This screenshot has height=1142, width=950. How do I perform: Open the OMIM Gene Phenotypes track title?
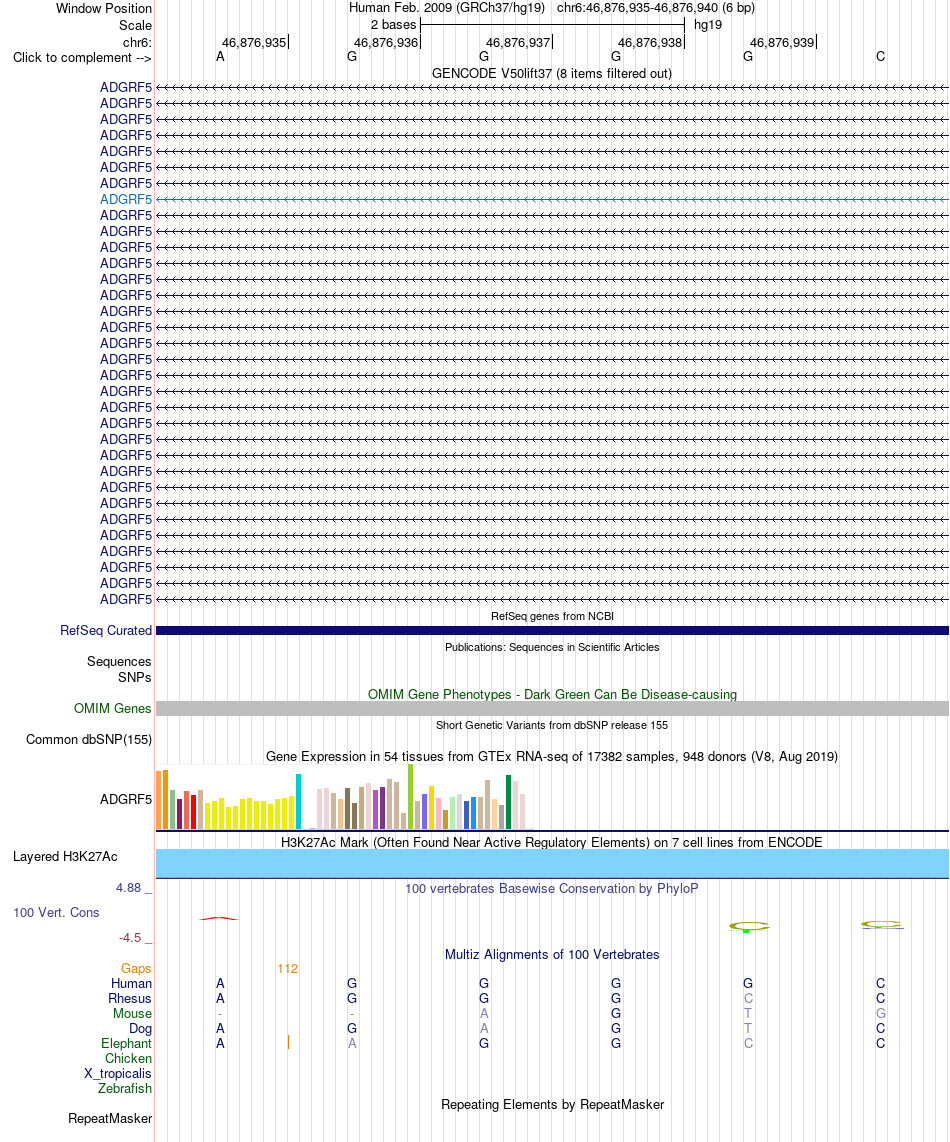point(552,695)
